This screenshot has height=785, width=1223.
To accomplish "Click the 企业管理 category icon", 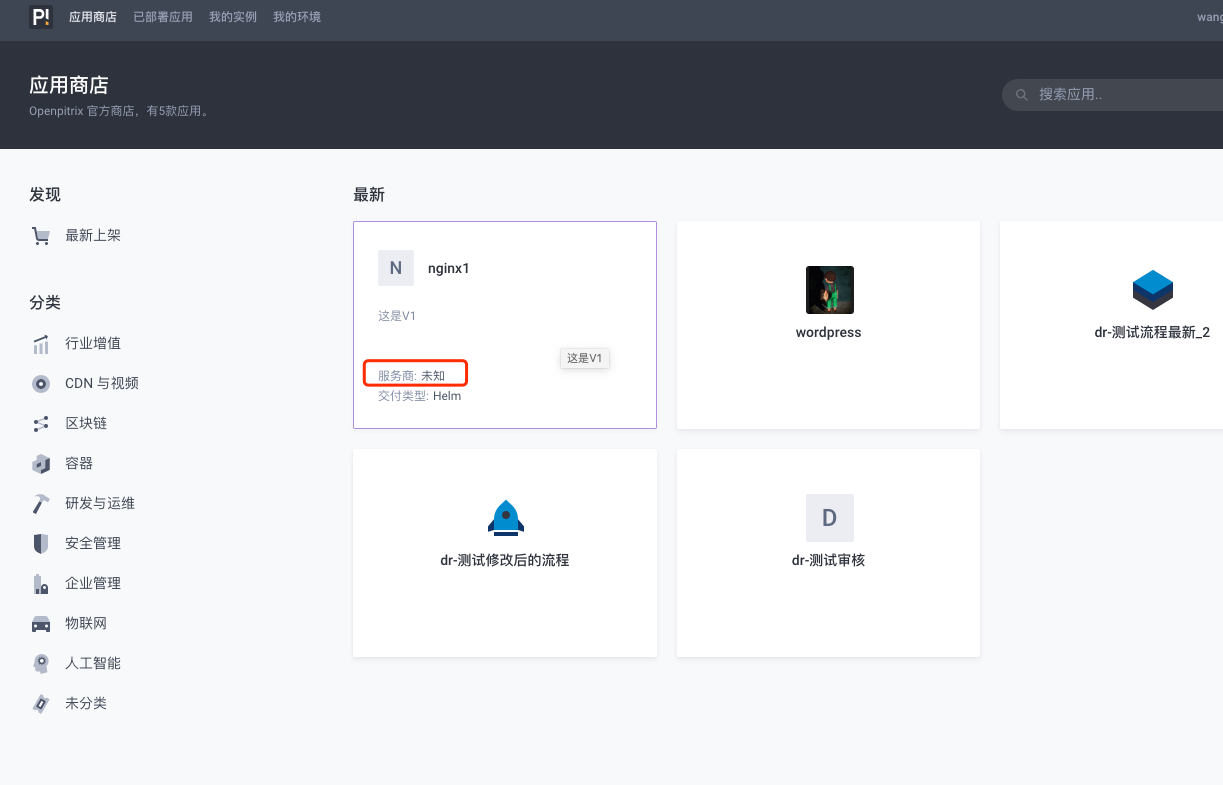I will point(41,583).
